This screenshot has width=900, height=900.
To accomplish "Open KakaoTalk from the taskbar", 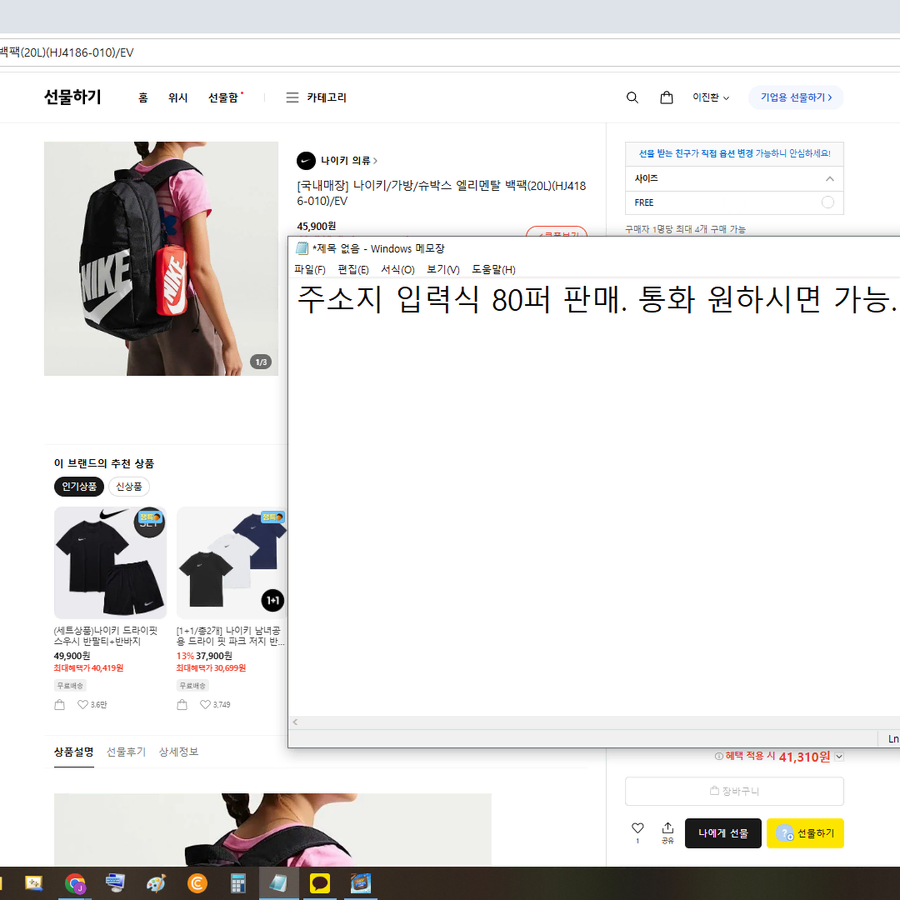I will (x=320, y=883).
